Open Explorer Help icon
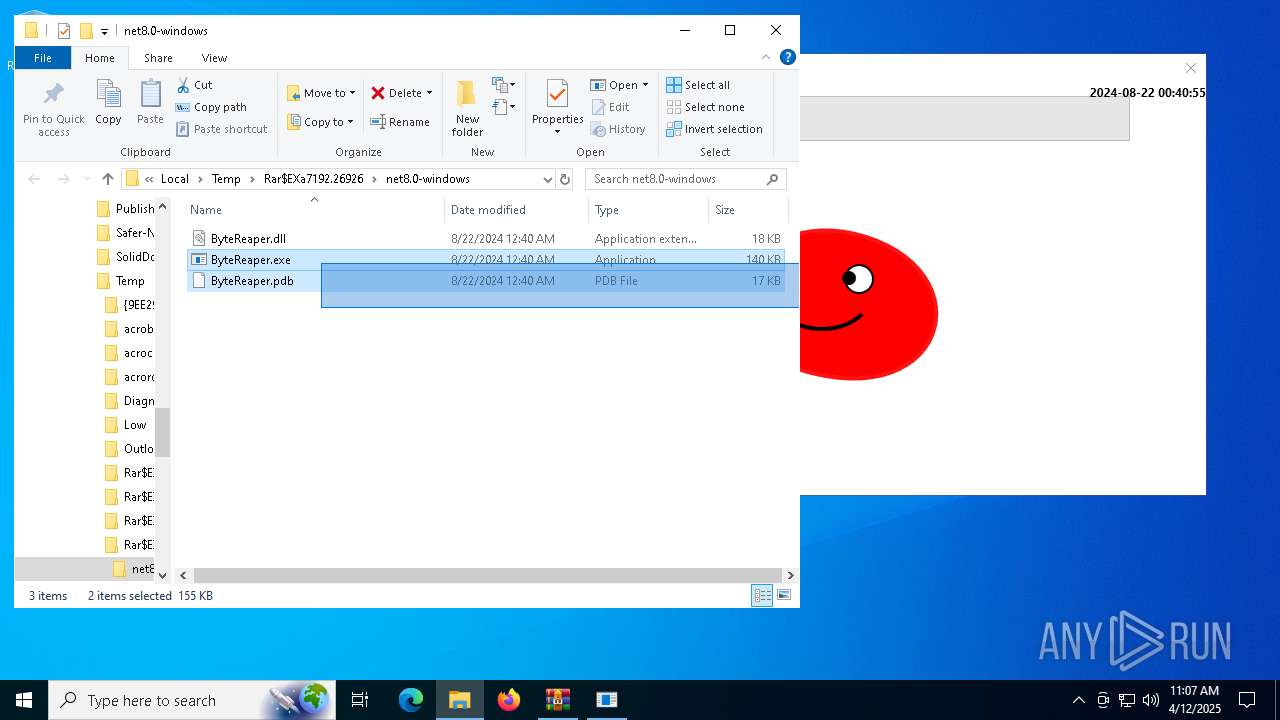Image resolution: width=1280 pixels, height=720 pixels. [x=787, y=57]
